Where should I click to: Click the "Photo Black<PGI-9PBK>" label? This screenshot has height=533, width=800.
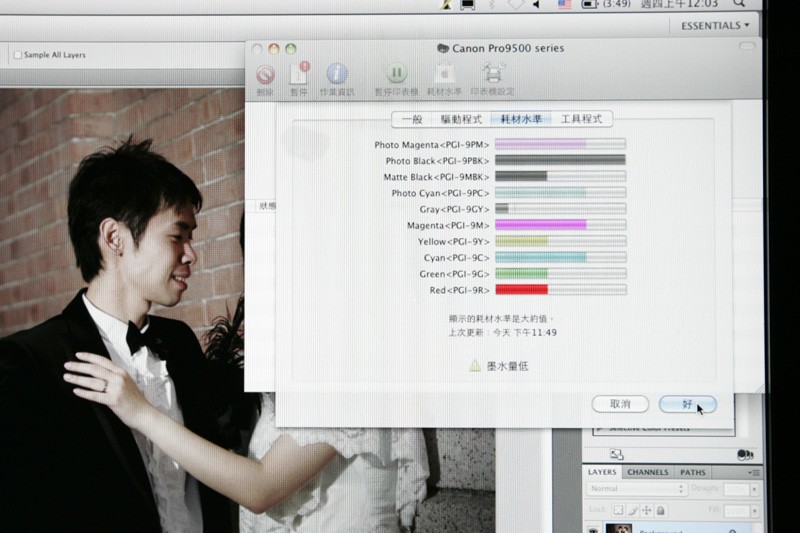tap(437, 161)
